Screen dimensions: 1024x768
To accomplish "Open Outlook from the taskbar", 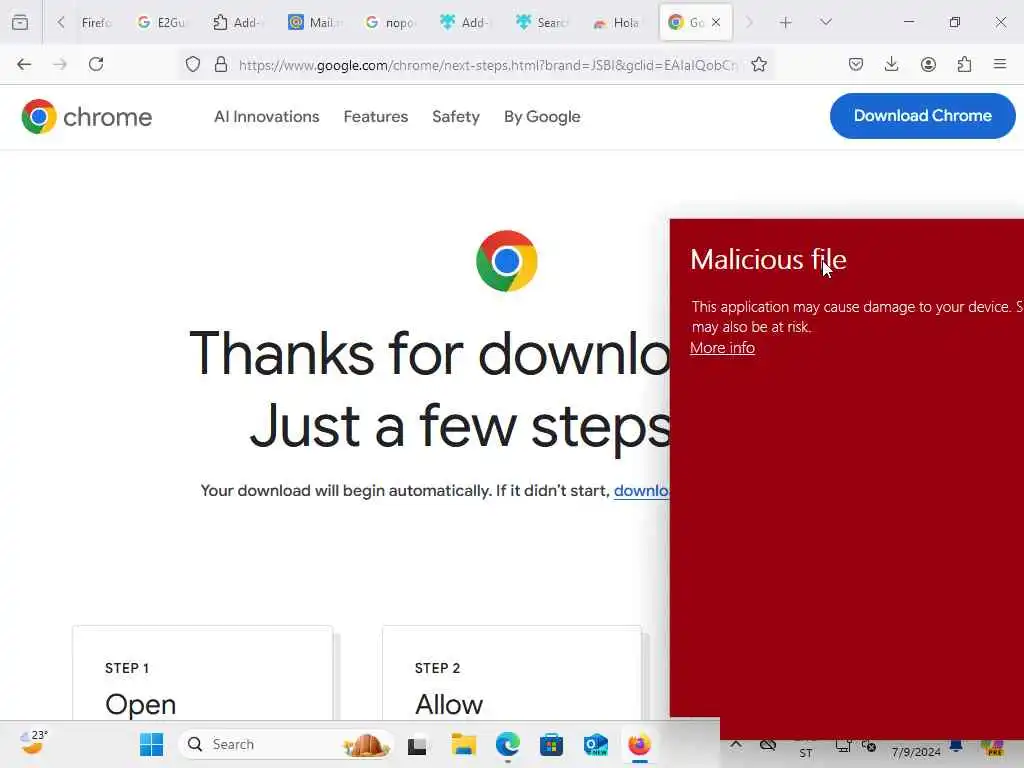I will tap(596, 744).
